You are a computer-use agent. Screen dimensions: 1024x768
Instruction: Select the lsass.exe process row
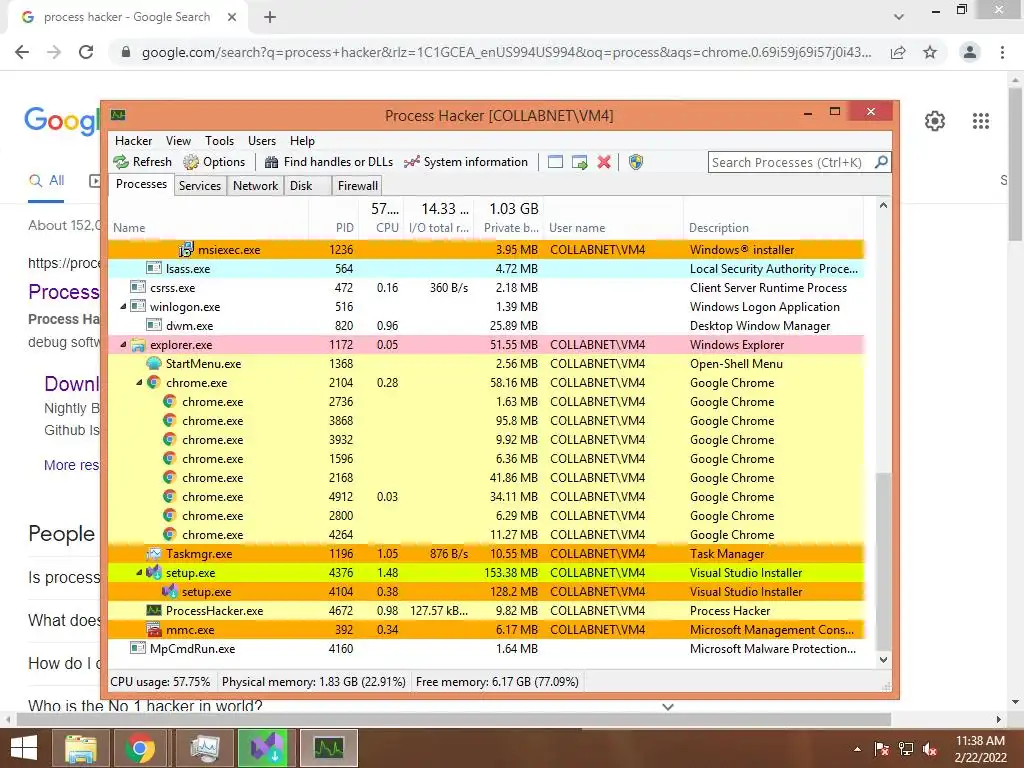486,268
